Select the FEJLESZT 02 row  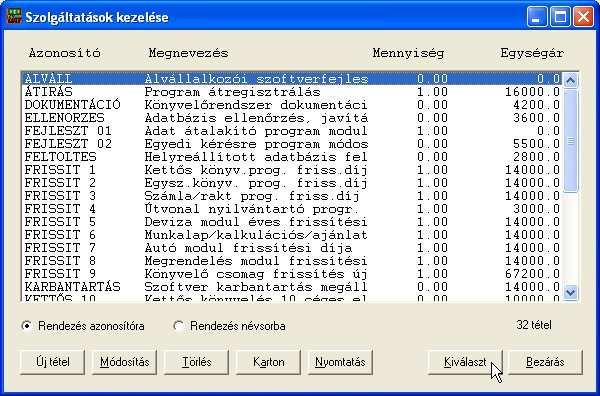click(292, 144)
